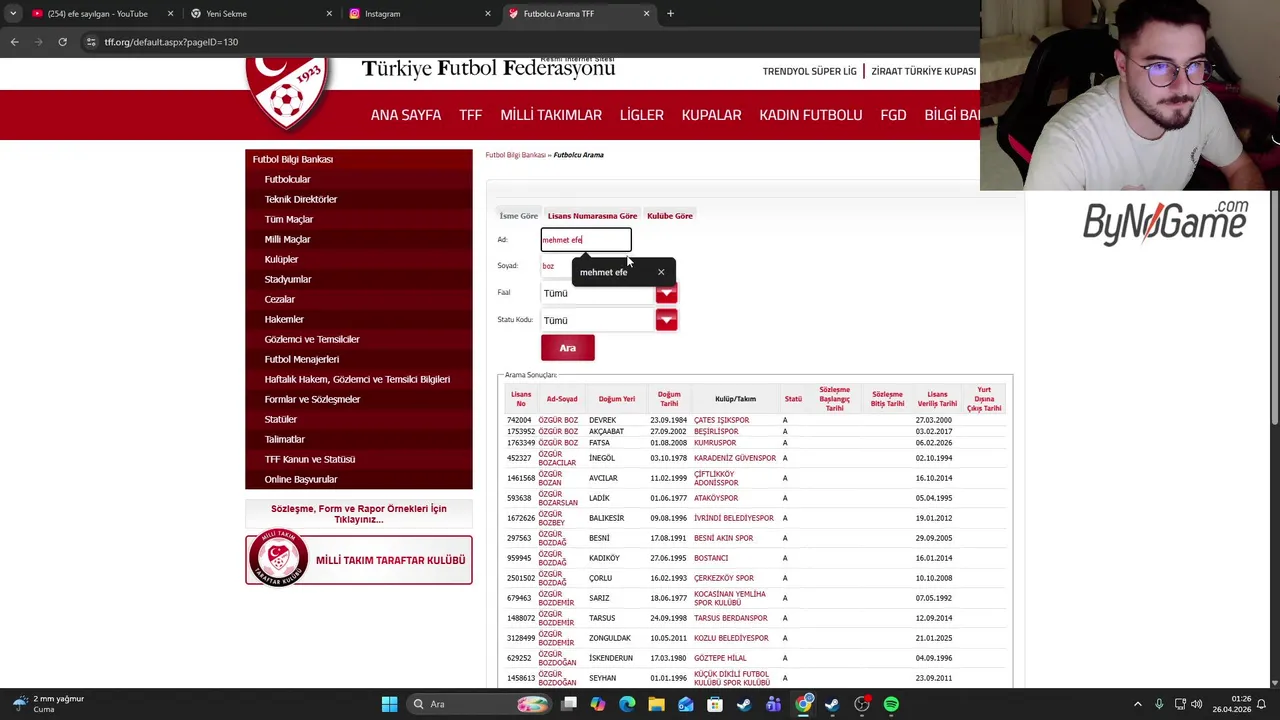The image size is (1280, 720).
Task: Open OBS Studio from taskbar
Action: [x=862, y=704]
